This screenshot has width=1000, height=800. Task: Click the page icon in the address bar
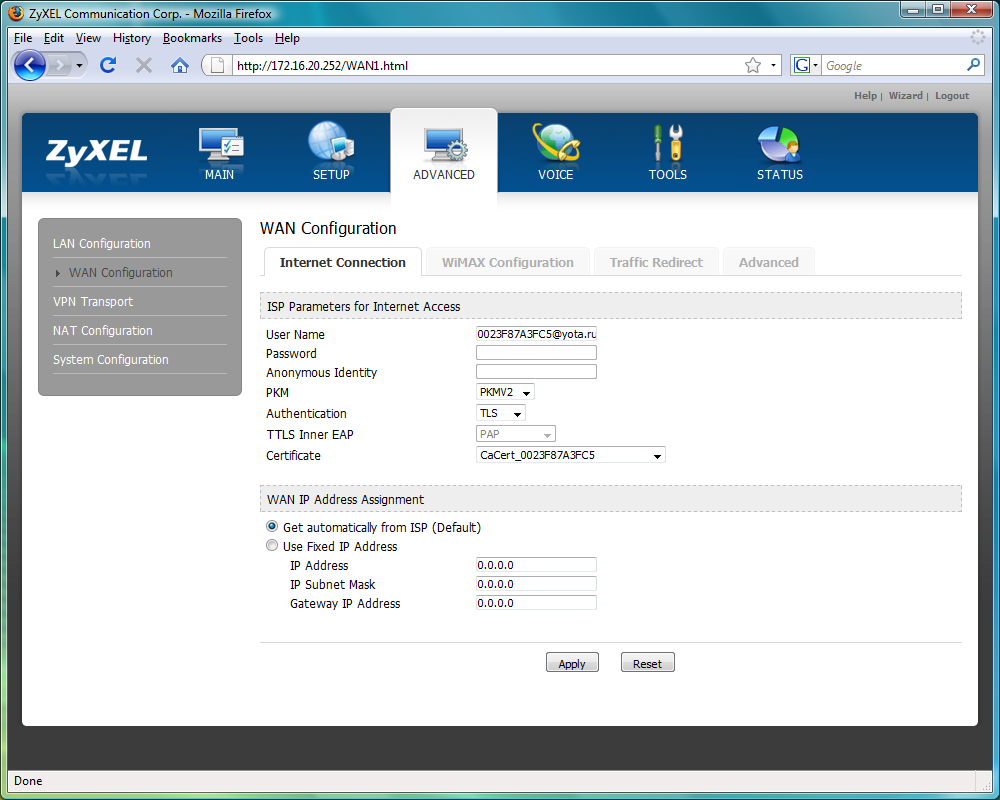tap(217, 65)
